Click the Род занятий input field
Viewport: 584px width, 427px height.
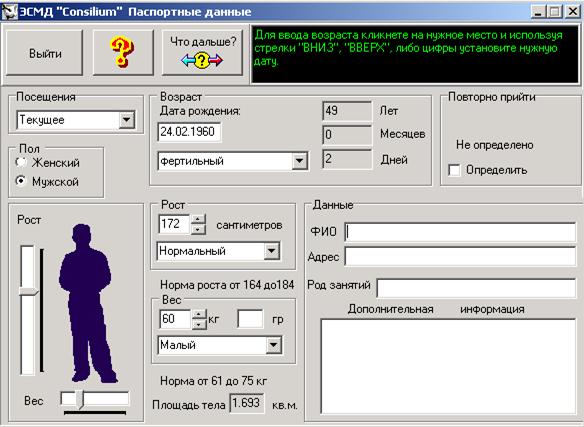(476, 288)
